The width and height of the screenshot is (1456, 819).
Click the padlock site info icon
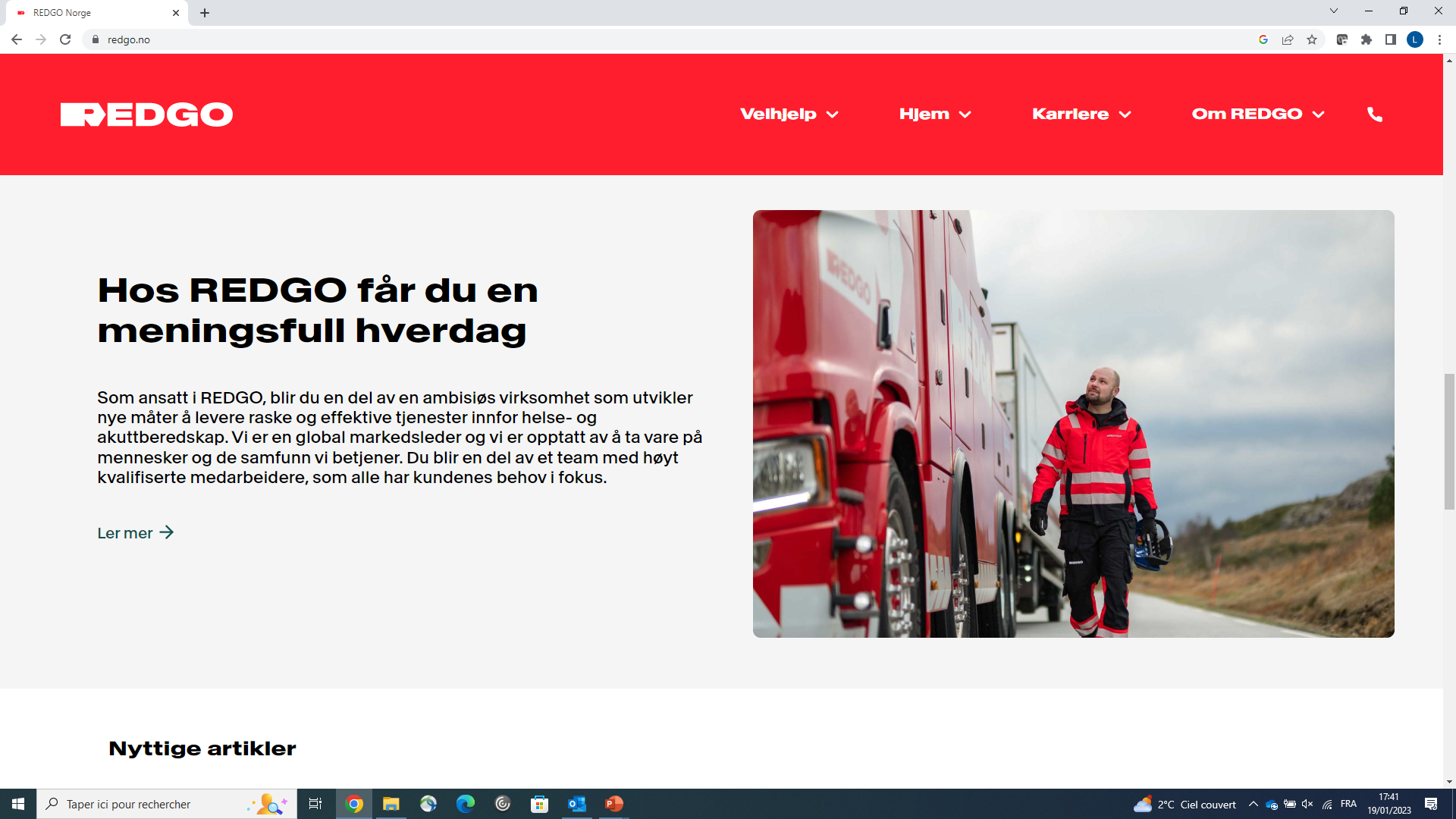click(96, 39)
